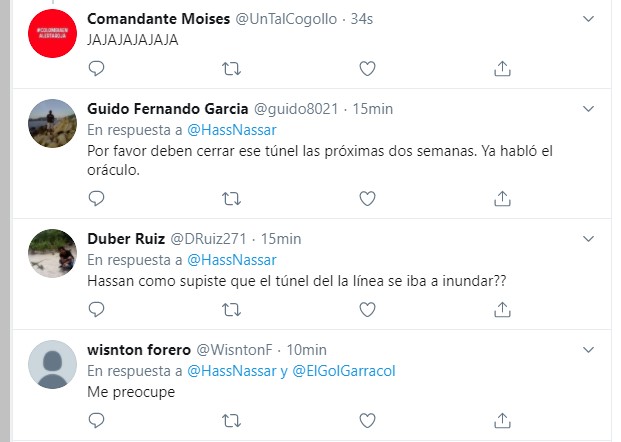The height and width of the screenshot is (442, 621).
Task: Reply to Duber Ruiz's tweet
Action: [97, 310]
